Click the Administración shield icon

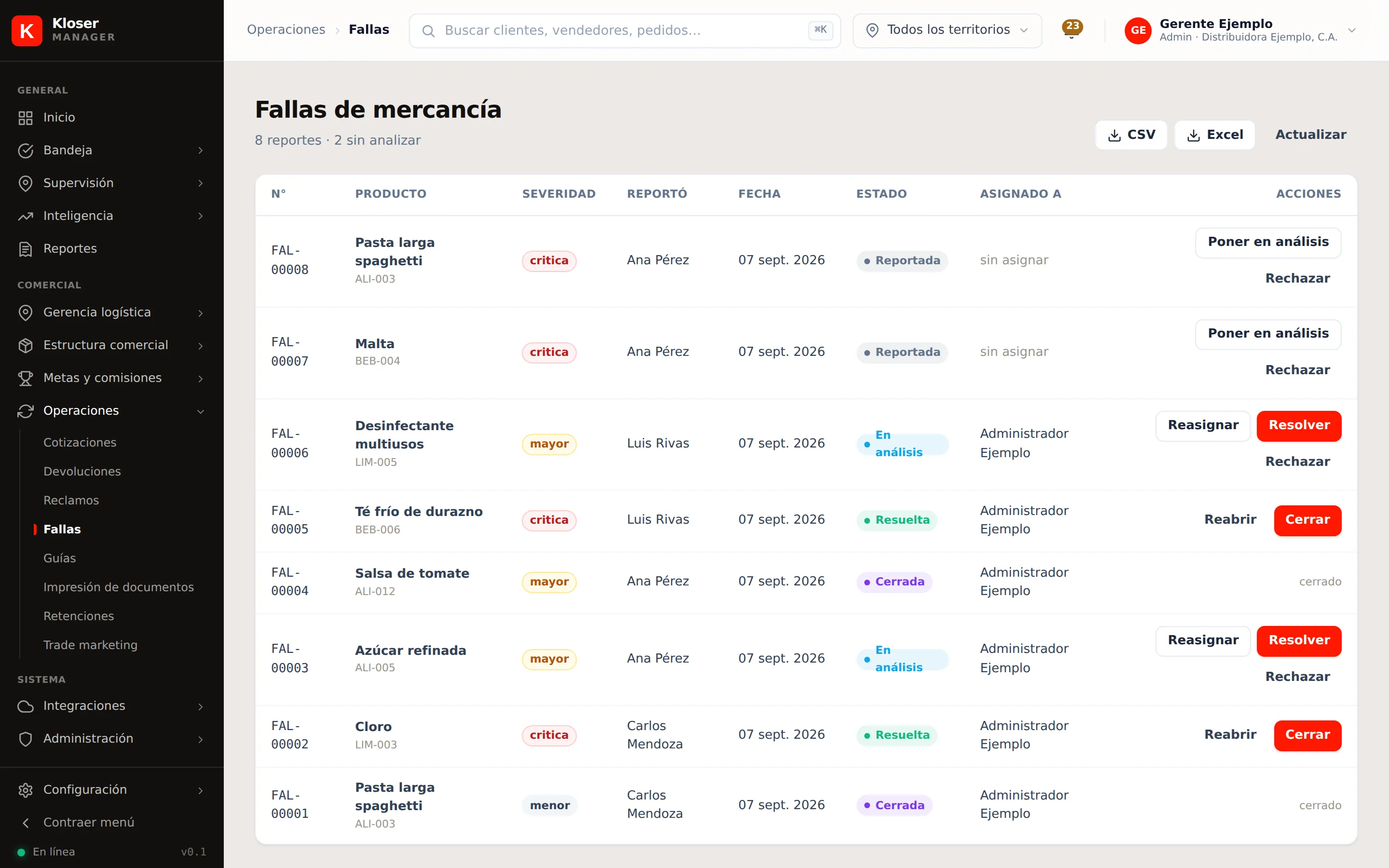25,739
